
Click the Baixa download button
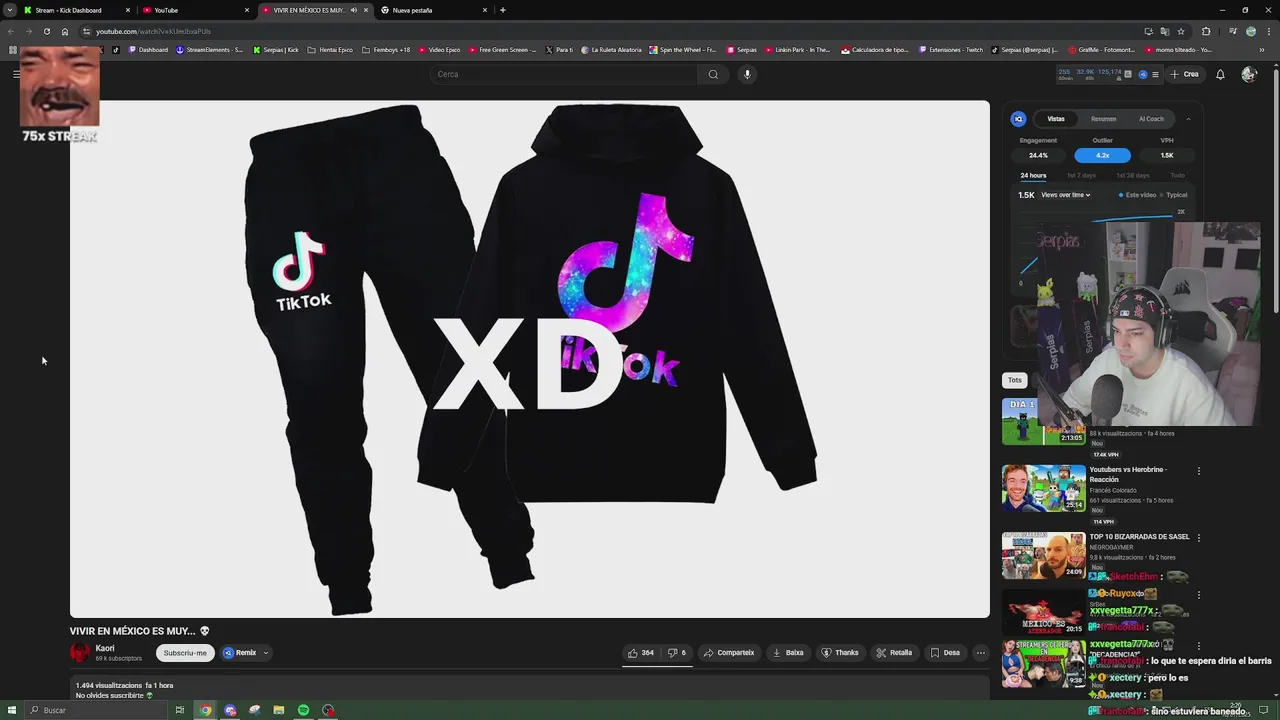pyautogui.click(x=788, y=653)
